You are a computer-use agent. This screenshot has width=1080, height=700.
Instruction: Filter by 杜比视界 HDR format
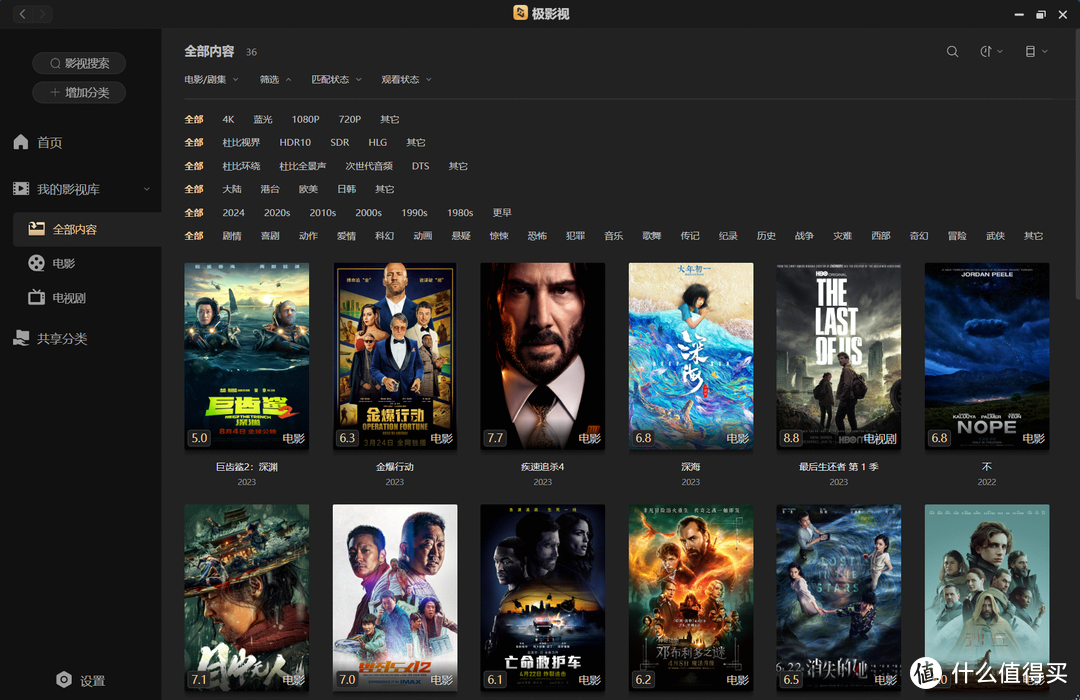point(241,143)
